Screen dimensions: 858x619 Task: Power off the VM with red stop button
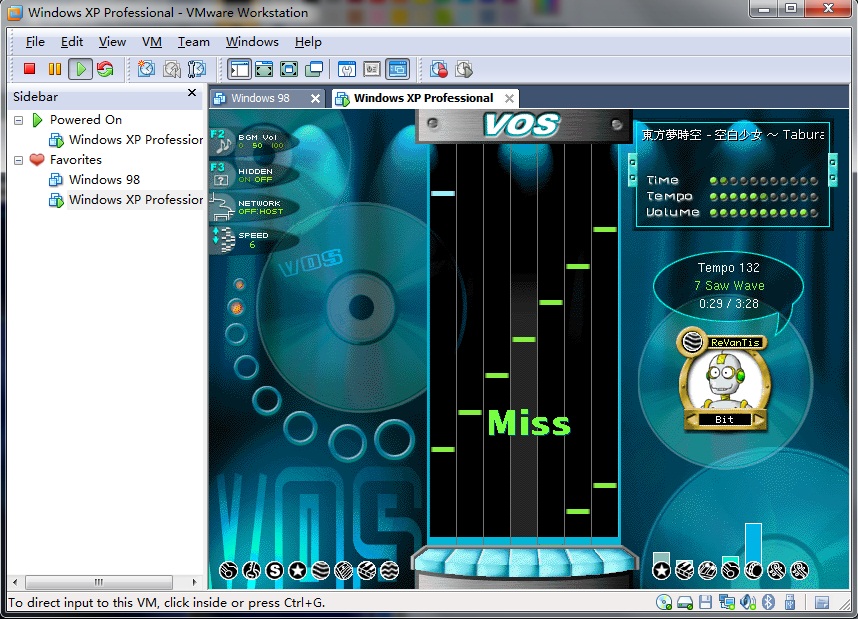(30, 69)
